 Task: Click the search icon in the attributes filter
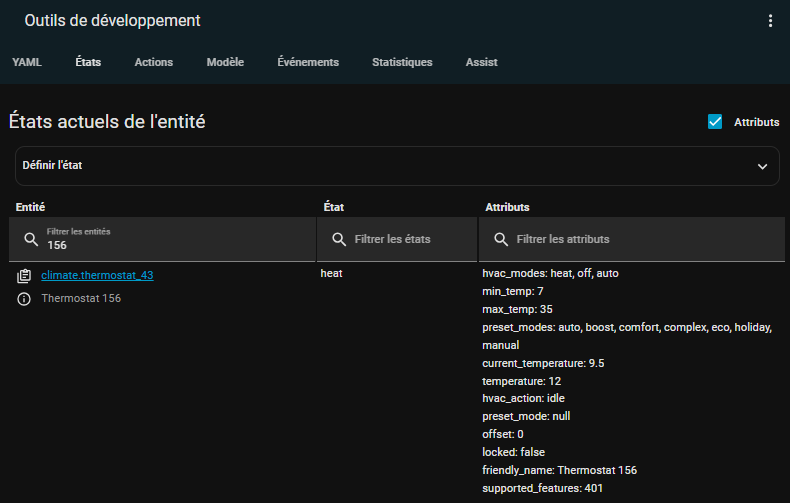point(500,239)
